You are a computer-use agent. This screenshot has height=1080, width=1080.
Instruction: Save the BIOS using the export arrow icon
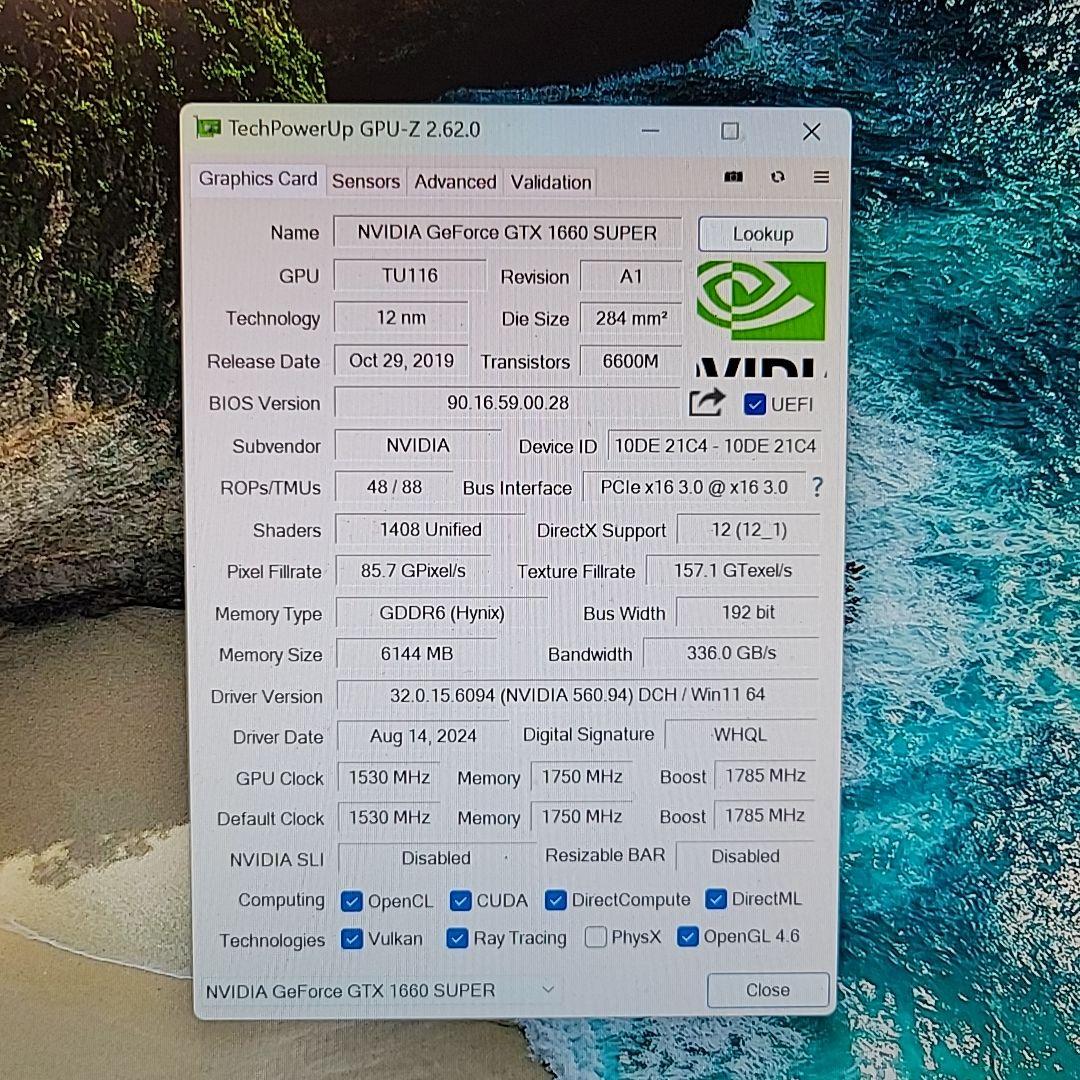point(706,403)
